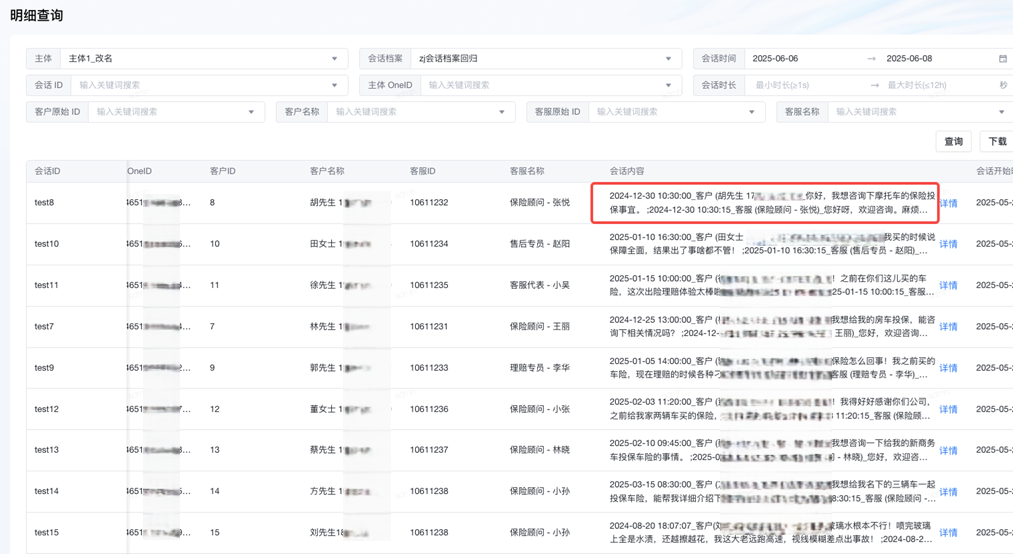Screen dimensions: 1024x558
Task: Click the 客服ID column header
Action: [x=423, y=171]
